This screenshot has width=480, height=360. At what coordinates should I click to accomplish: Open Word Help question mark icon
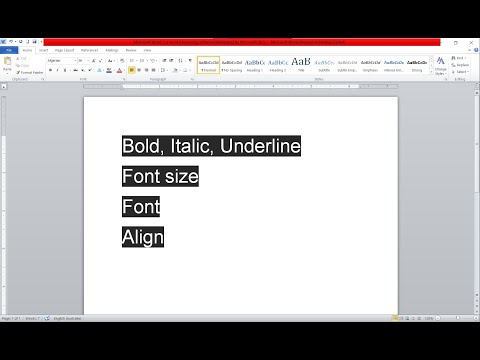pos(476,50)
